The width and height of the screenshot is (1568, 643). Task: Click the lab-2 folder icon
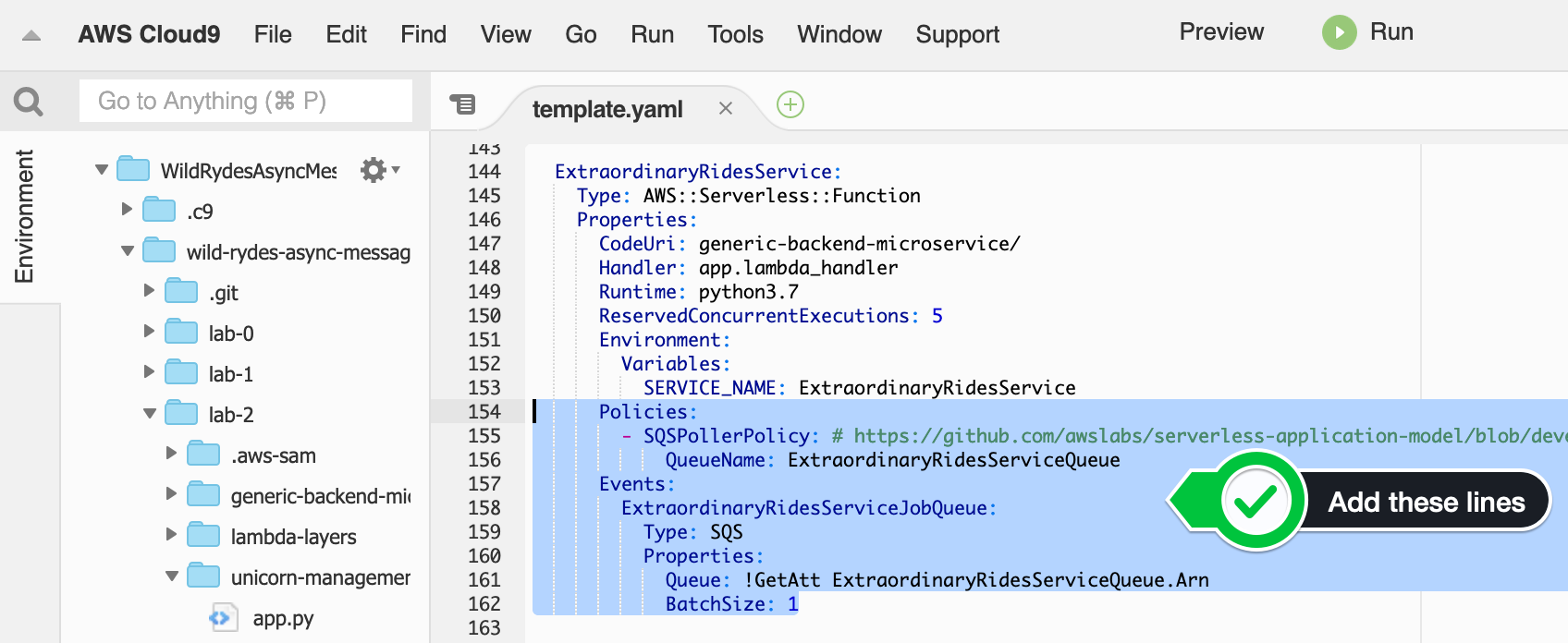[x=181, y=414]
